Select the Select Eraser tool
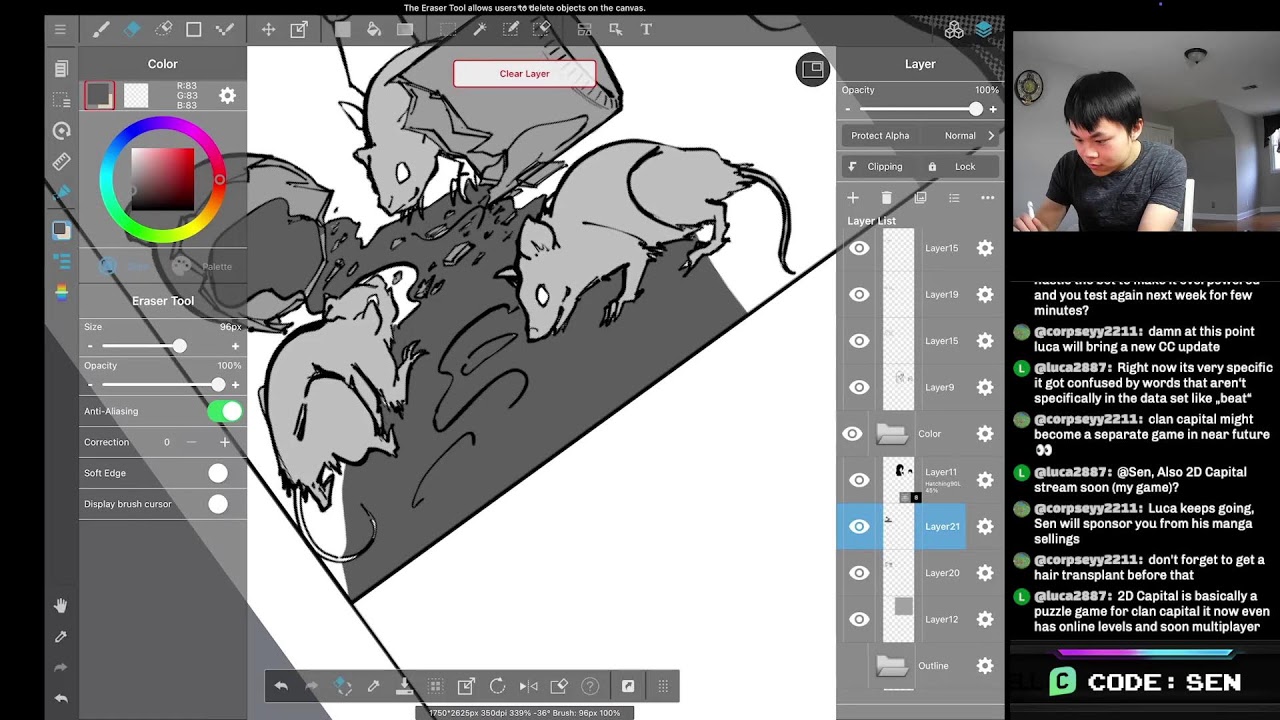Viewport: 1280px width, 720px height. (x=542, y=30)
